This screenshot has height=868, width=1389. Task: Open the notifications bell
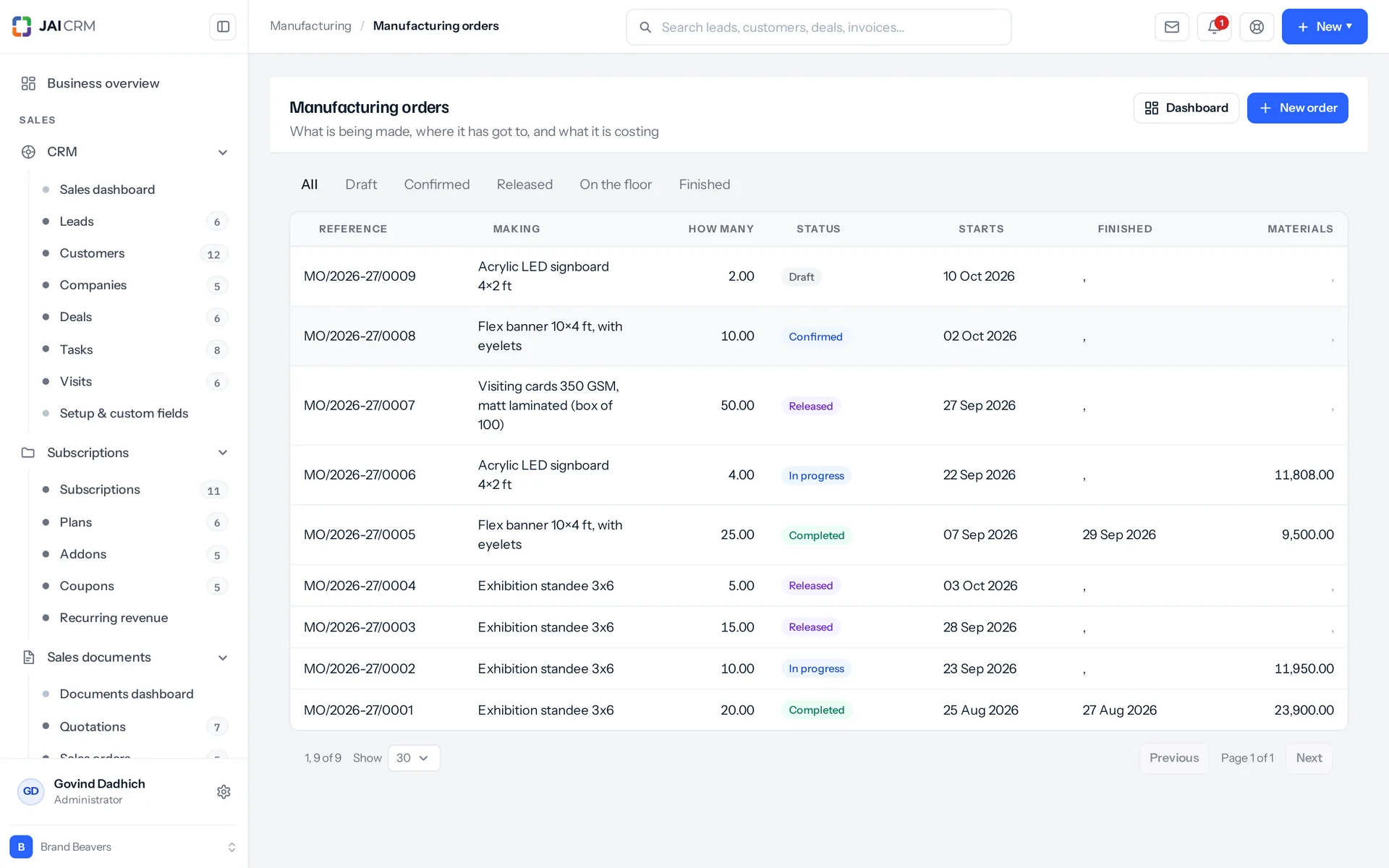1215,27
